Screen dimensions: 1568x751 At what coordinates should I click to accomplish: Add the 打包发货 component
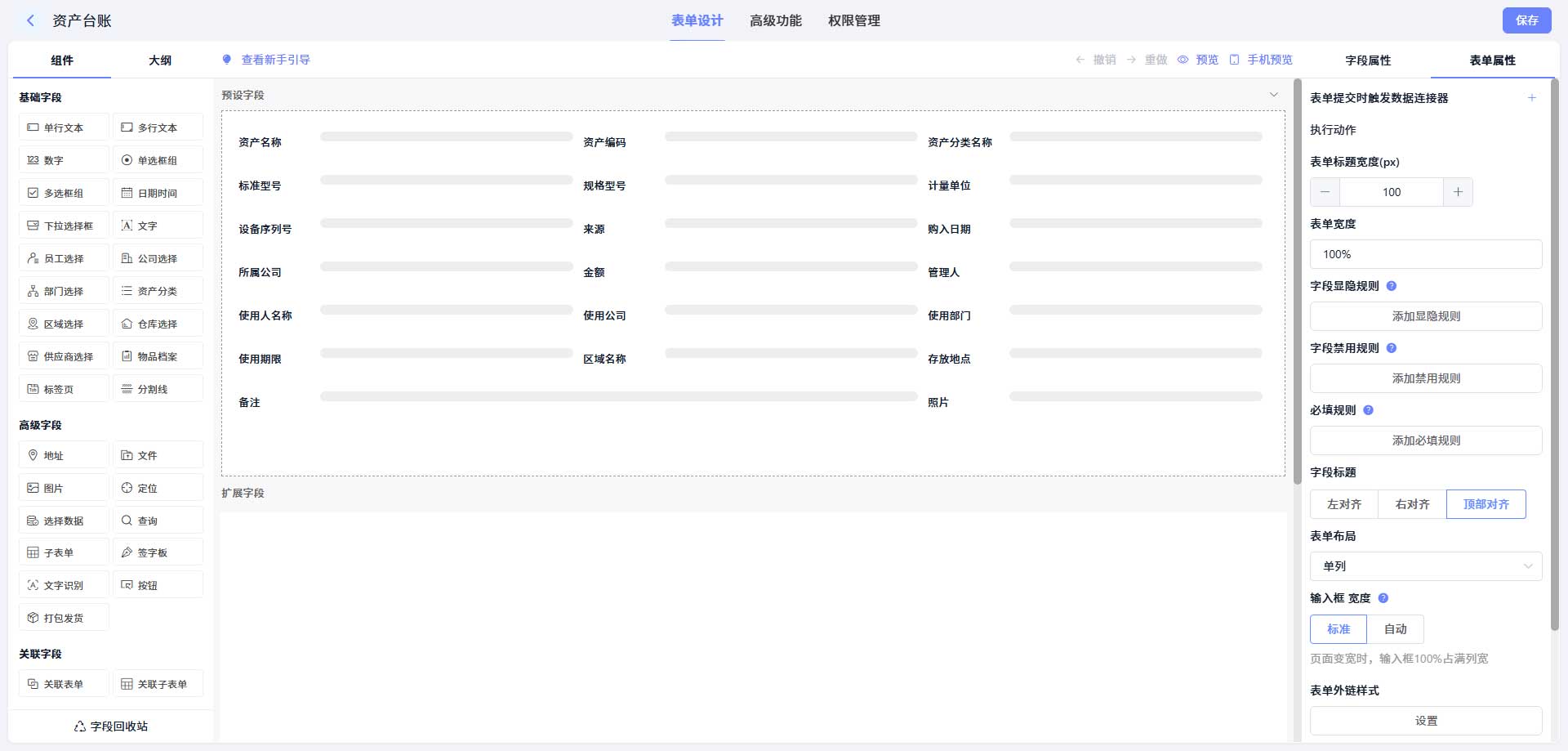[x=64, y=618]
